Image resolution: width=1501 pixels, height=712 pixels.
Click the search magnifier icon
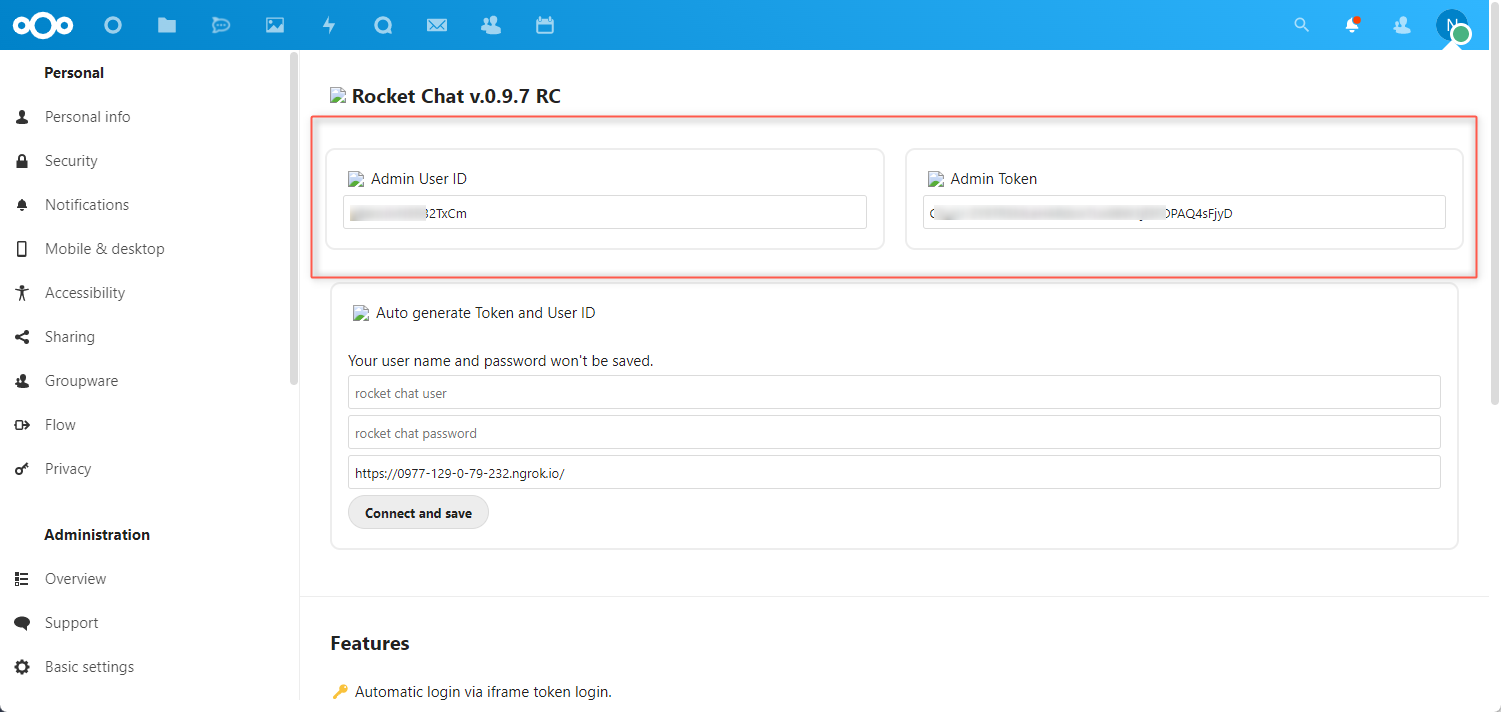coord(1301,25)
